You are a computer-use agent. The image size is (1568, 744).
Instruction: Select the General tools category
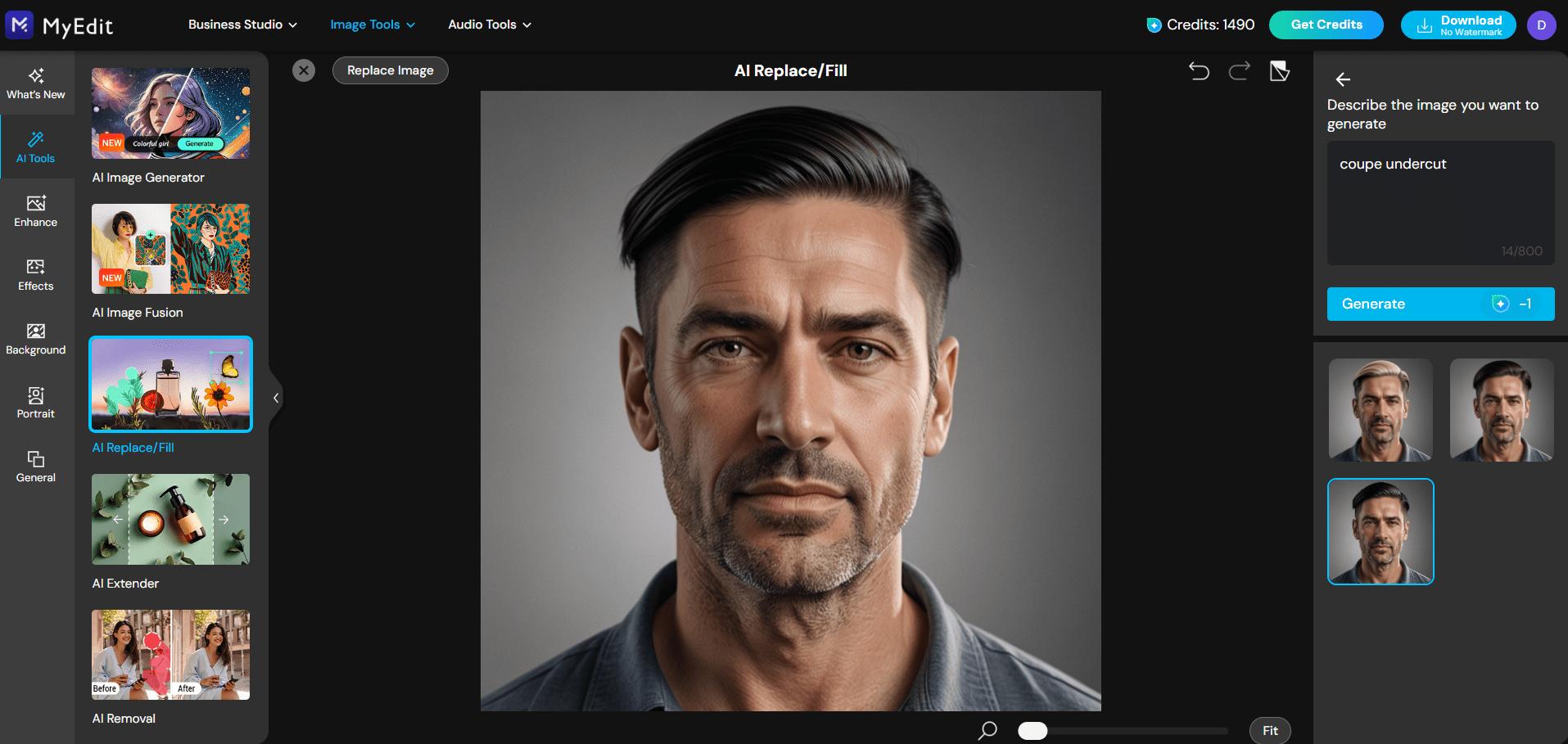pyautogui.click(x=35, y=467)
